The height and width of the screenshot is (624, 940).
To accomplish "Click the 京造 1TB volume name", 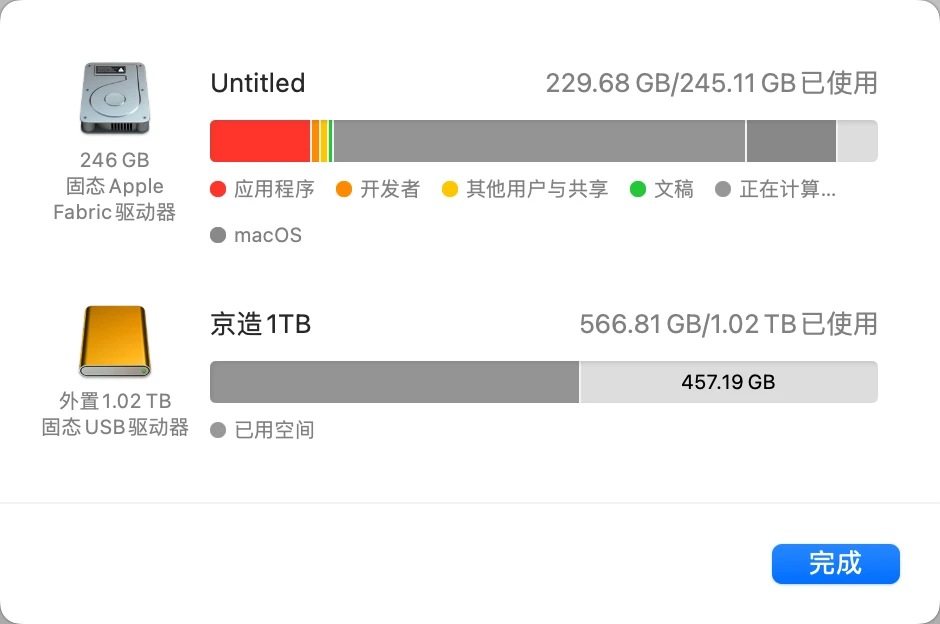I will (261, 324).
